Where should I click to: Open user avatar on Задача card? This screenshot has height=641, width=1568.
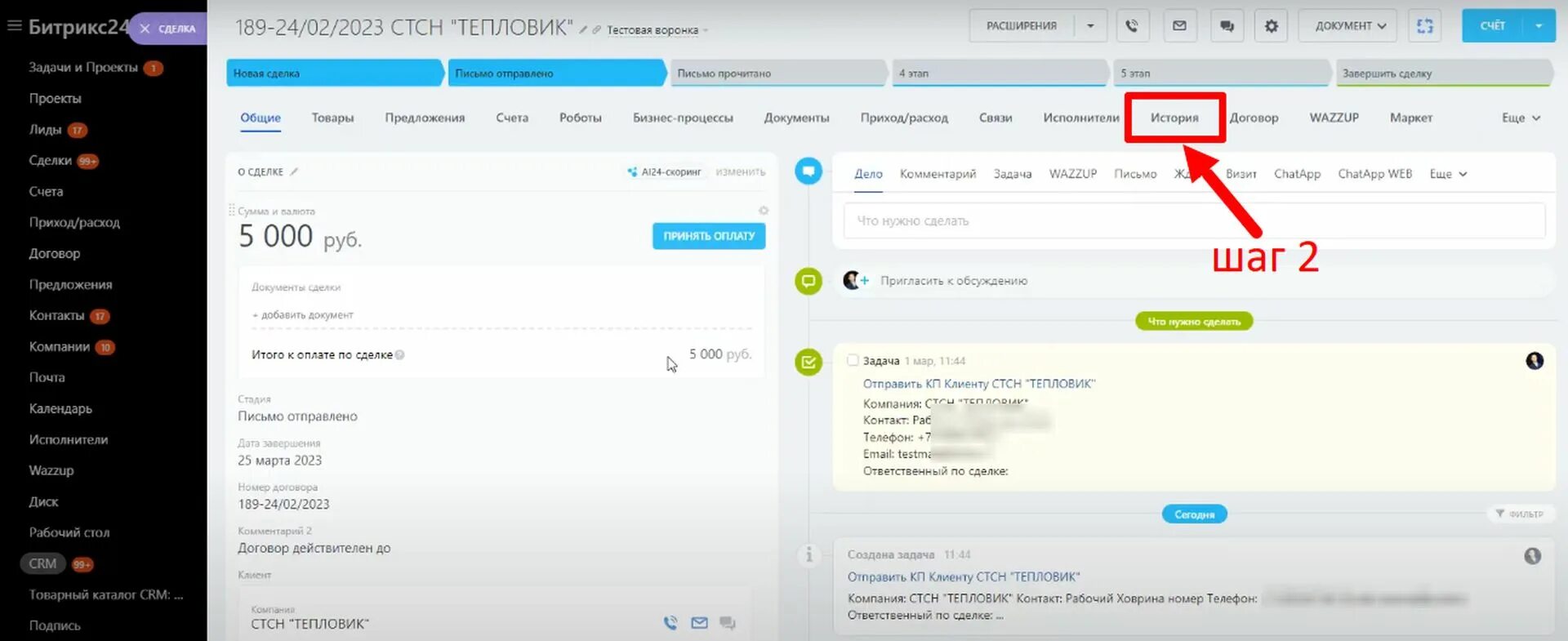(x=1535, y=361)
